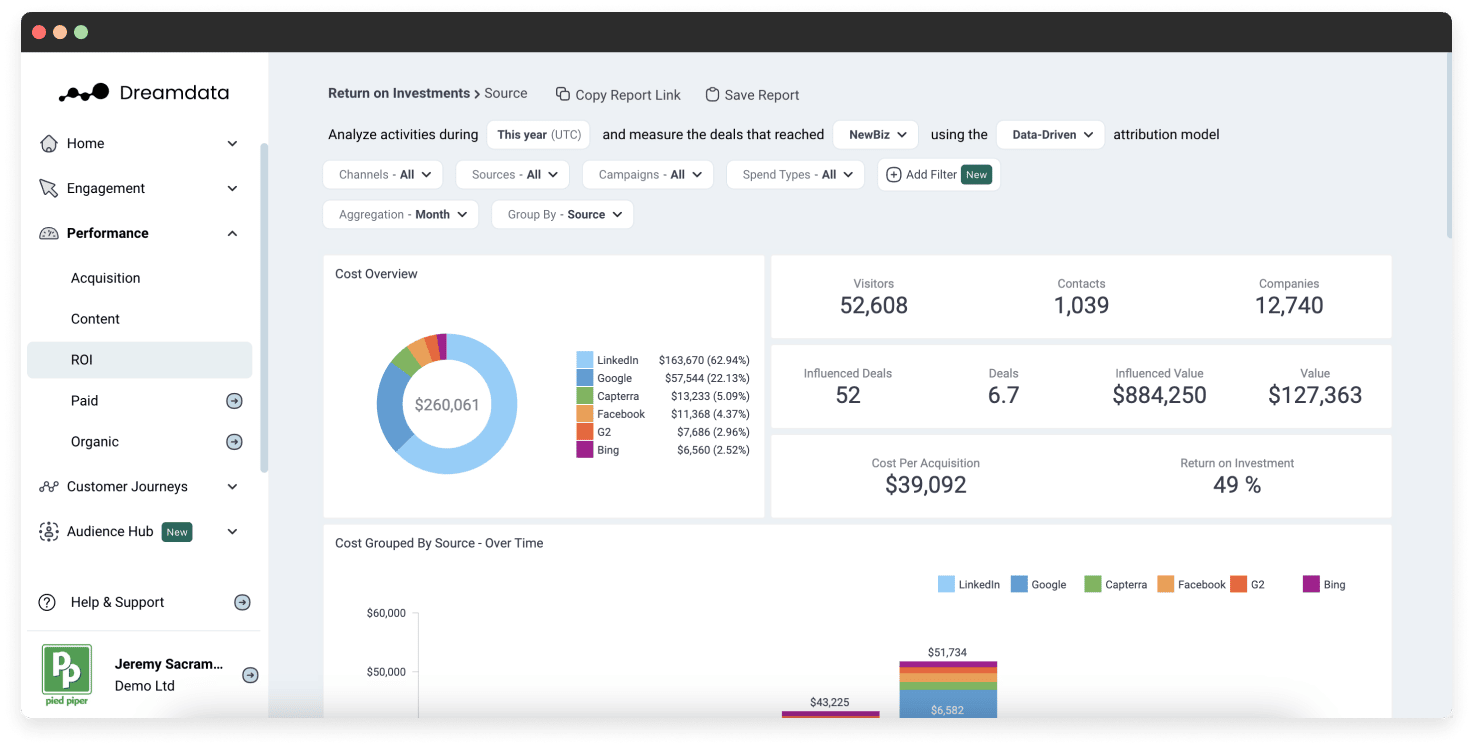
Task: Open the Channels filter dropdown
Action: (x=384, y=174)
